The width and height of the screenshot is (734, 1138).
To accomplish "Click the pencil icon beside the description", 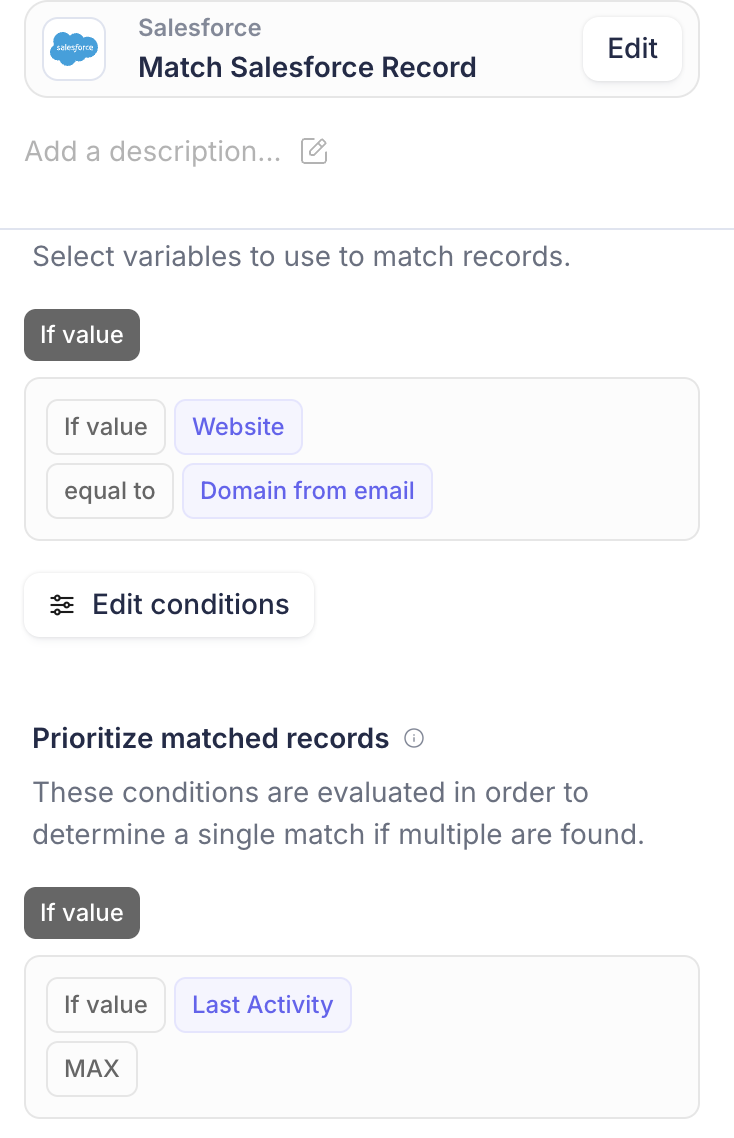I will click(x=314, y=151).
